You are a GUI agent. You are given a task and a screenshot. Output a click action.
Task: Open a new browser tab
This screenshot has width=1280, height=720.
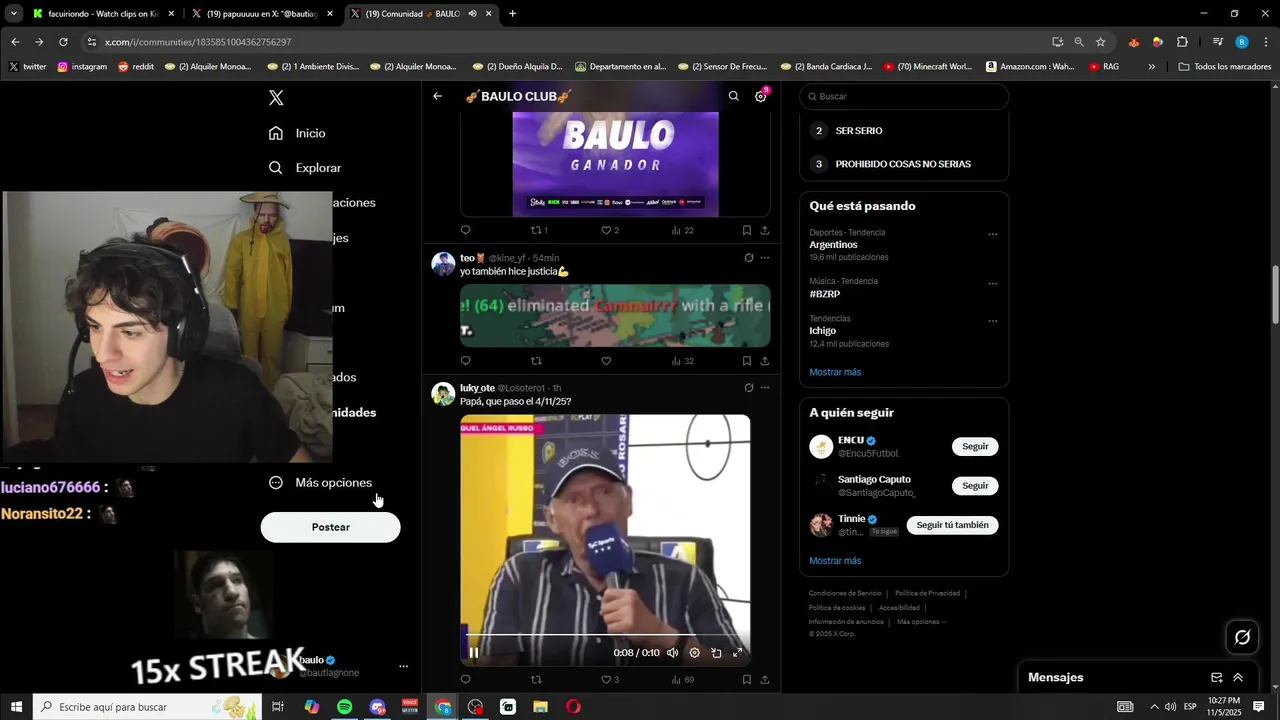coord(513,14)
